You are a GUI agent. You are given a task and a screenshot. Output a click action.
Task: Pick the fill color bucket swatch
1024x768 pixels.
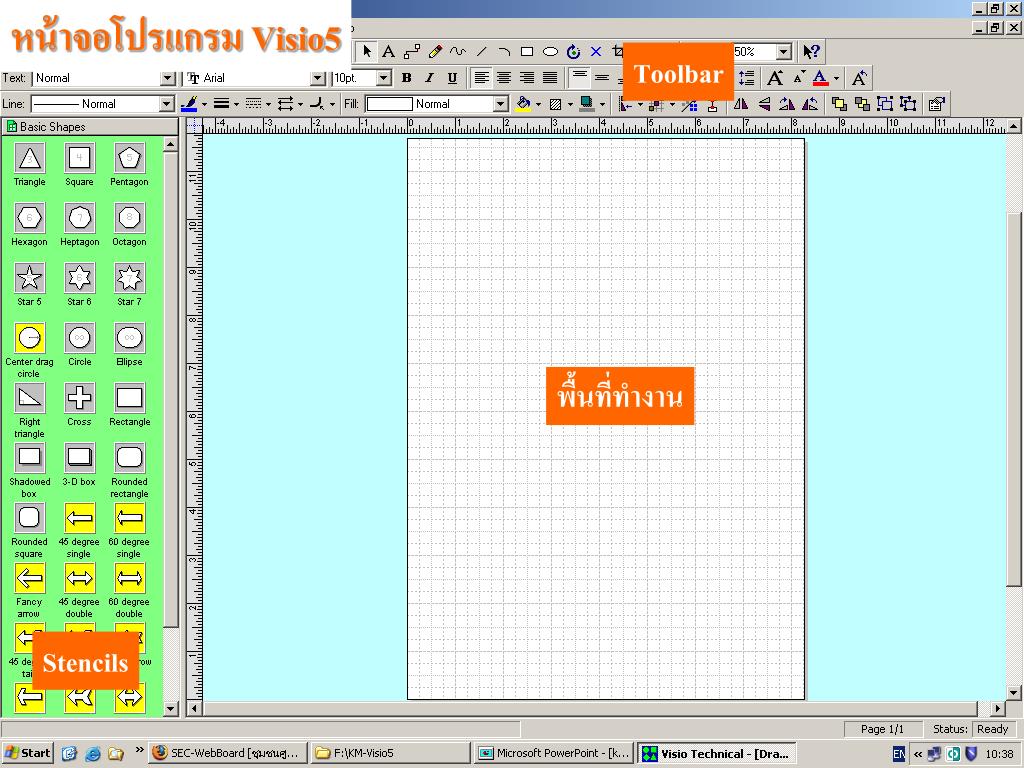click(x=523, y=104)
